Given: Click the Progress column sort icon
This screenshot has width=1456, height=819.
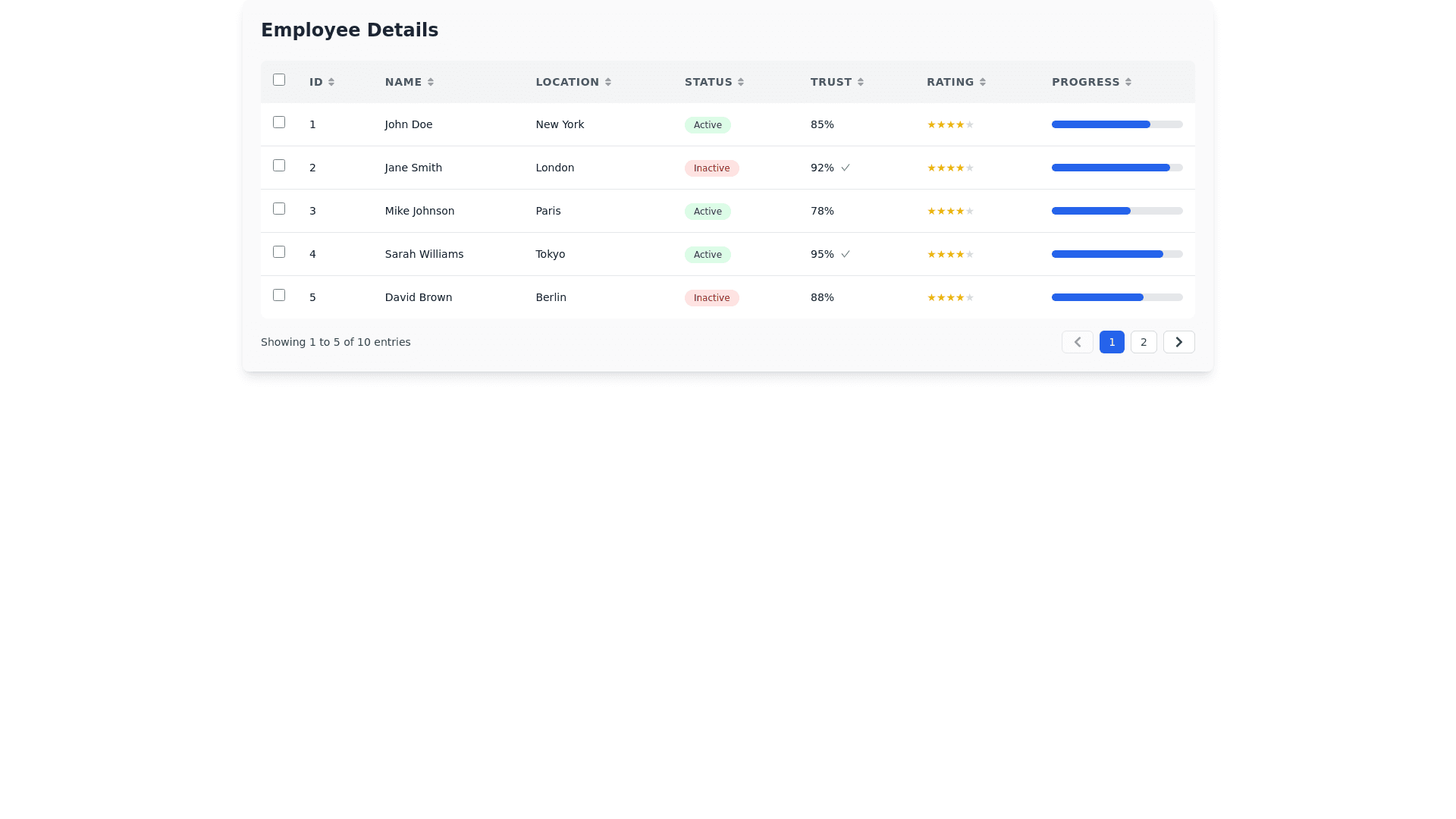Looking at the screenshot, I should (x=1128, y=82).
